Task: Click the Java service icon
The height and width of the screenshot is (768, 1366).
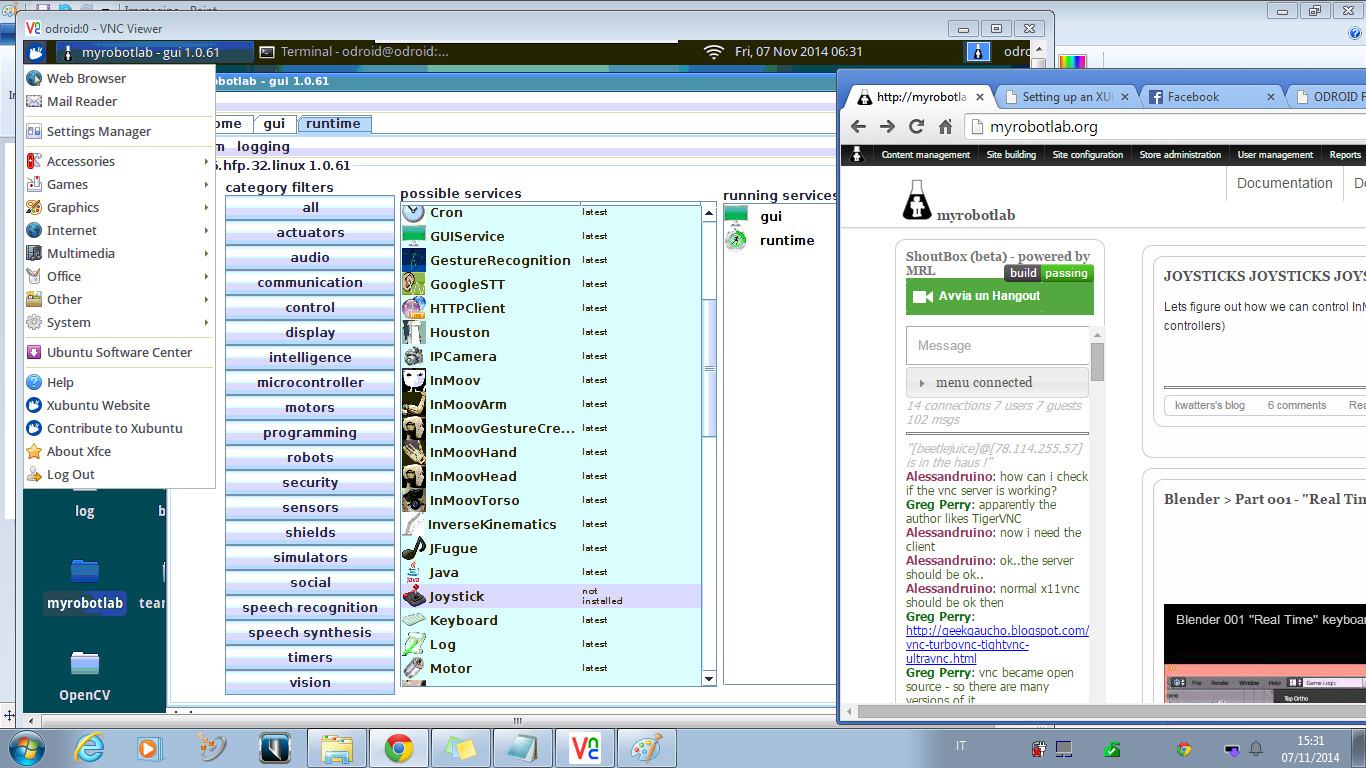Action: (x=414, y=572)
